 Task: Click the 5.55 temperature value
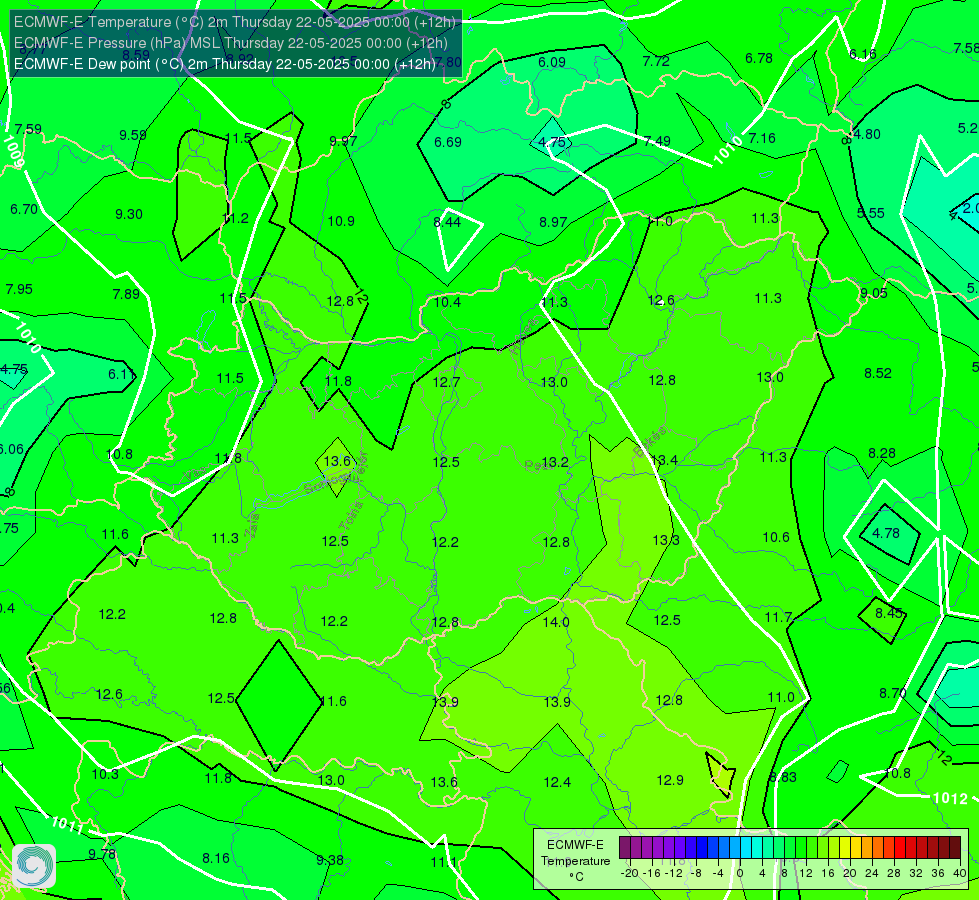point(870,213)
